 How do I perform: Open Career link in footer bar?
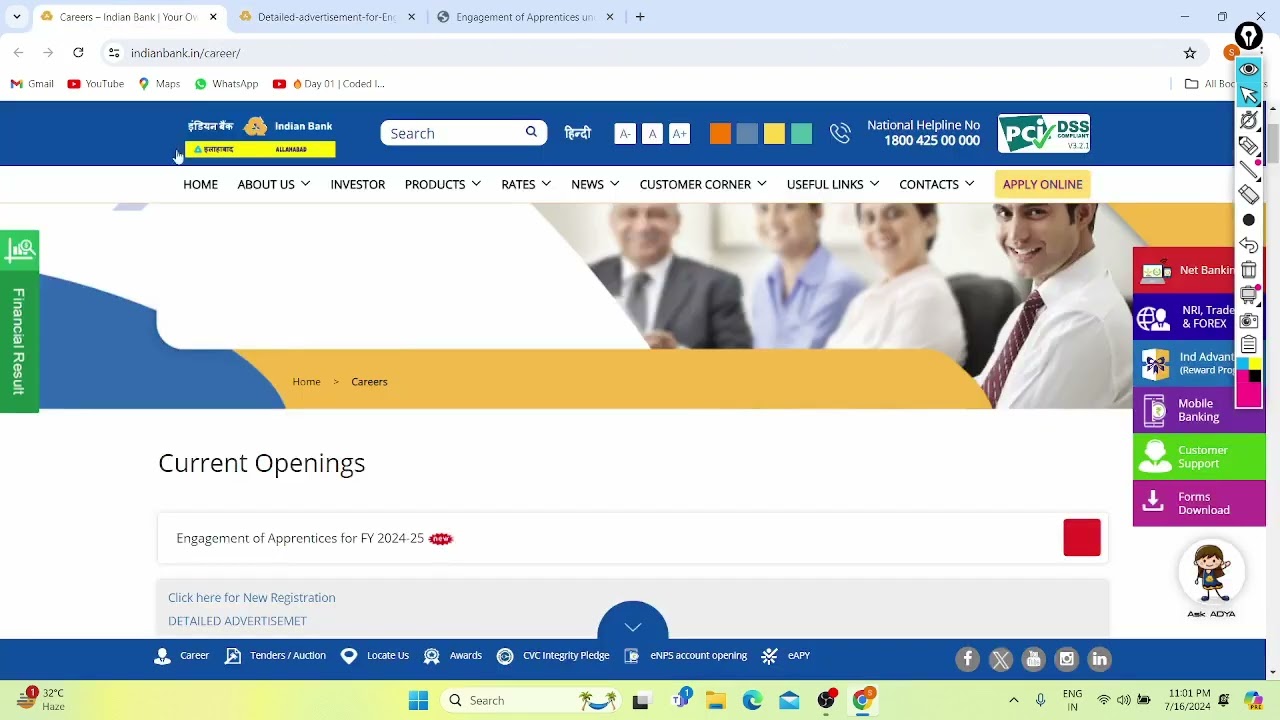[182, 656]
